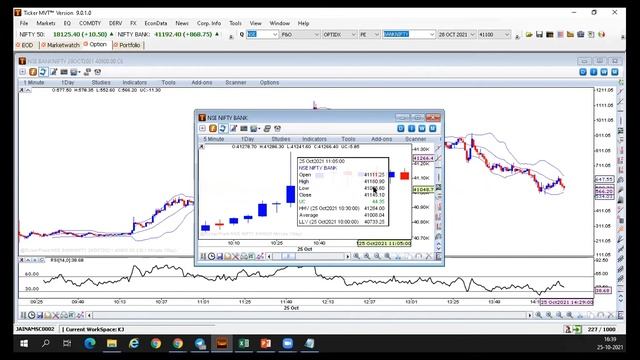Click the save icon in main chart bottom toolbar
640x360 pixels.
[x=40, y=315]
